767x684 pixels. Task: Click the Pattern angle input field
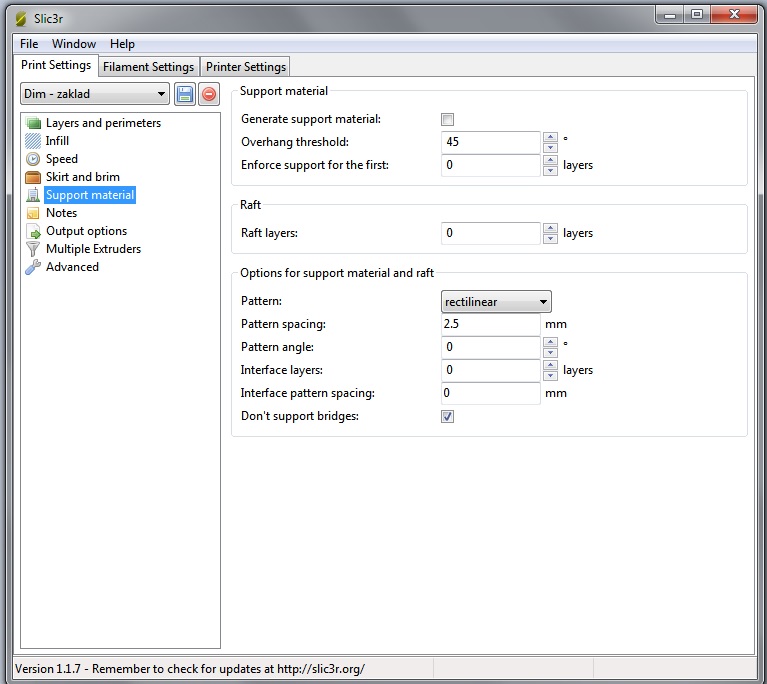[x=491, y=347]
